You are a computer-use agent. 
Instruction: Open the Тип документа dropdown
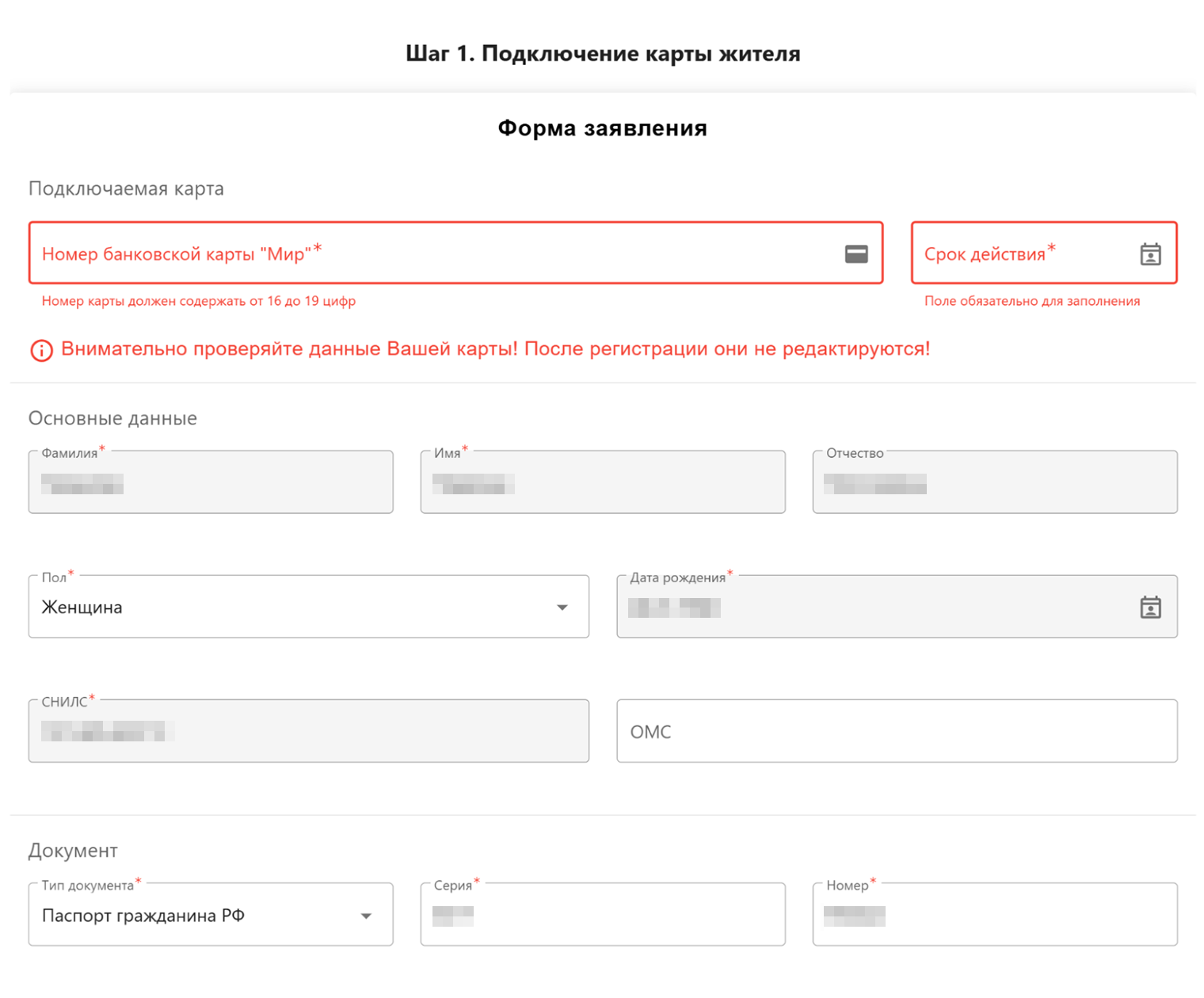coord(366,916)
